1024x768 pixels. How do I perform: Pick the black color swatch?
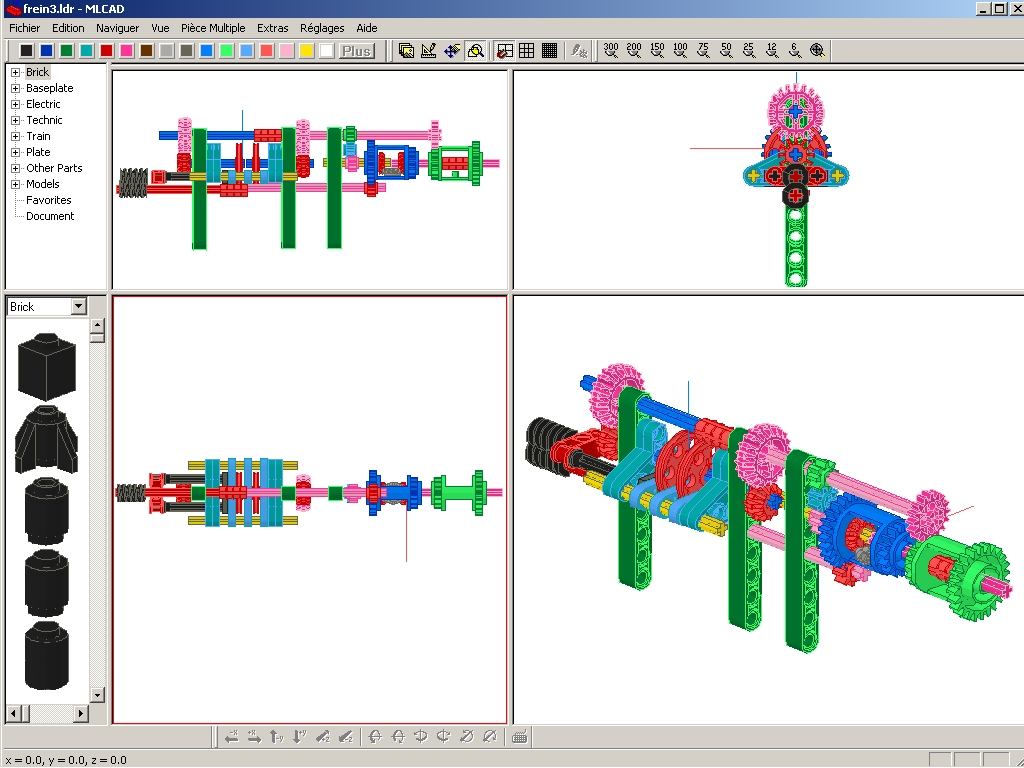[x=27, y=51]
